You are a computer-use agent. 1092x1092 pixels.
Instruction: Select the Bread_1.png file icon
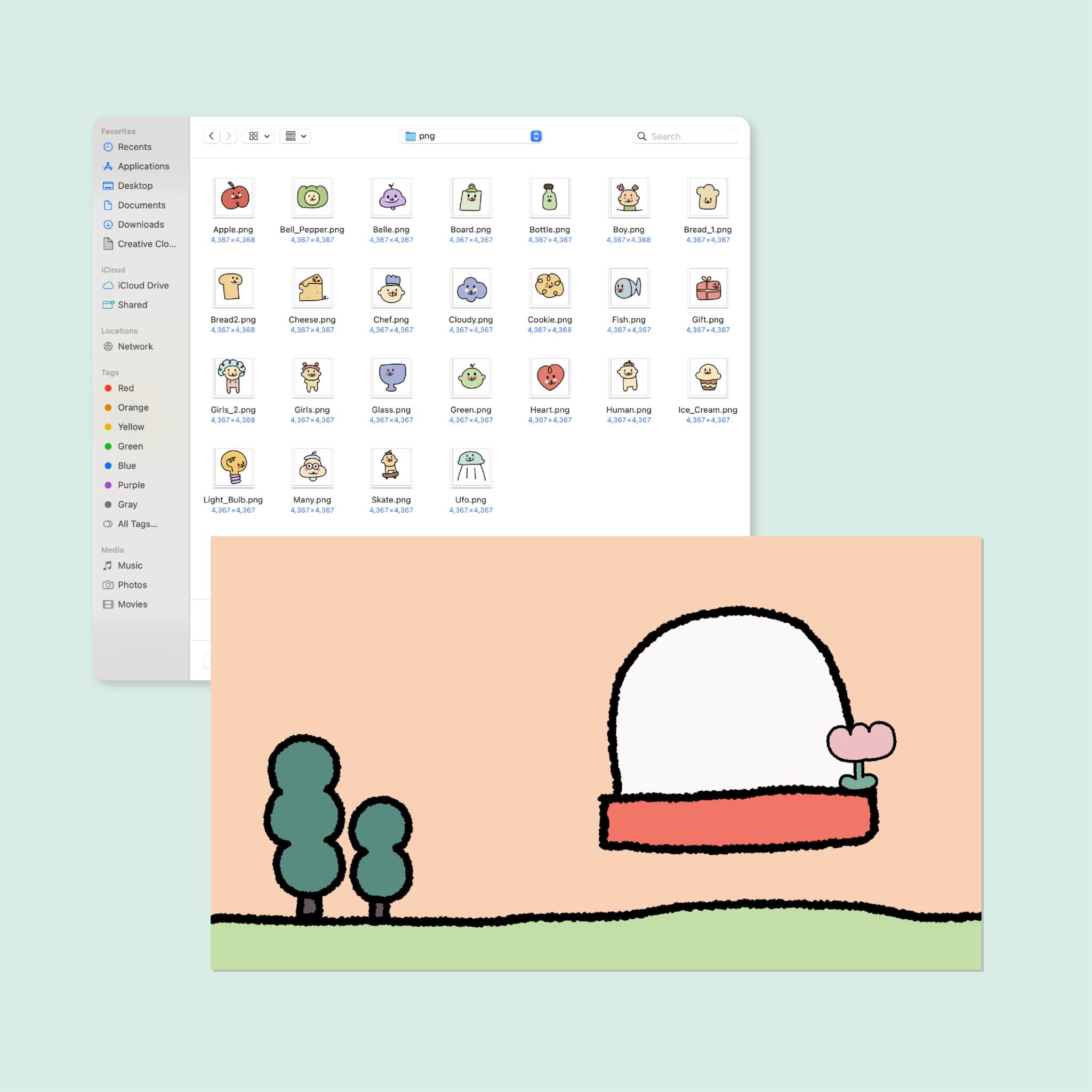[708, 197]
